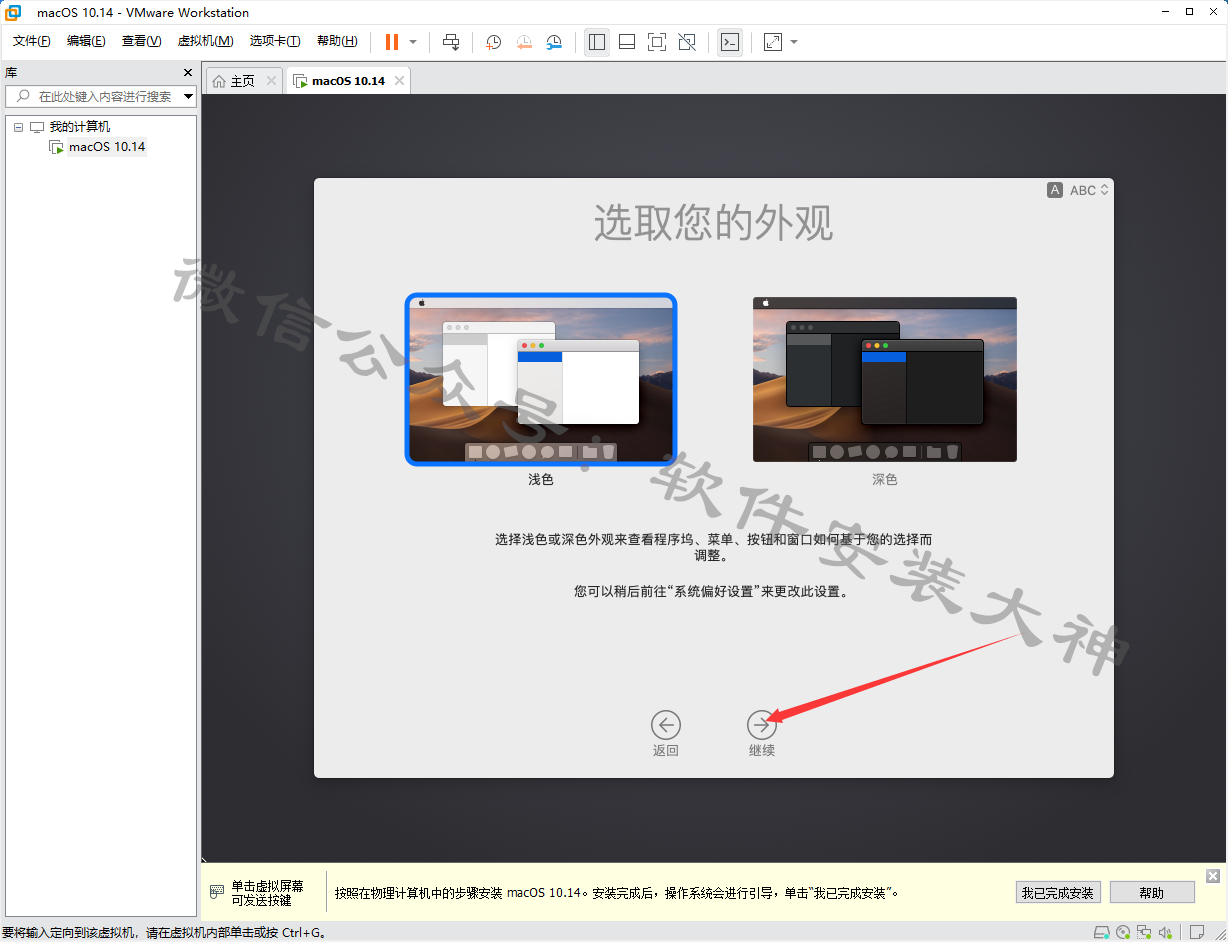Open the ABC input source selector
Screen dimensions: 1228x942
[x=1078, y=190]
